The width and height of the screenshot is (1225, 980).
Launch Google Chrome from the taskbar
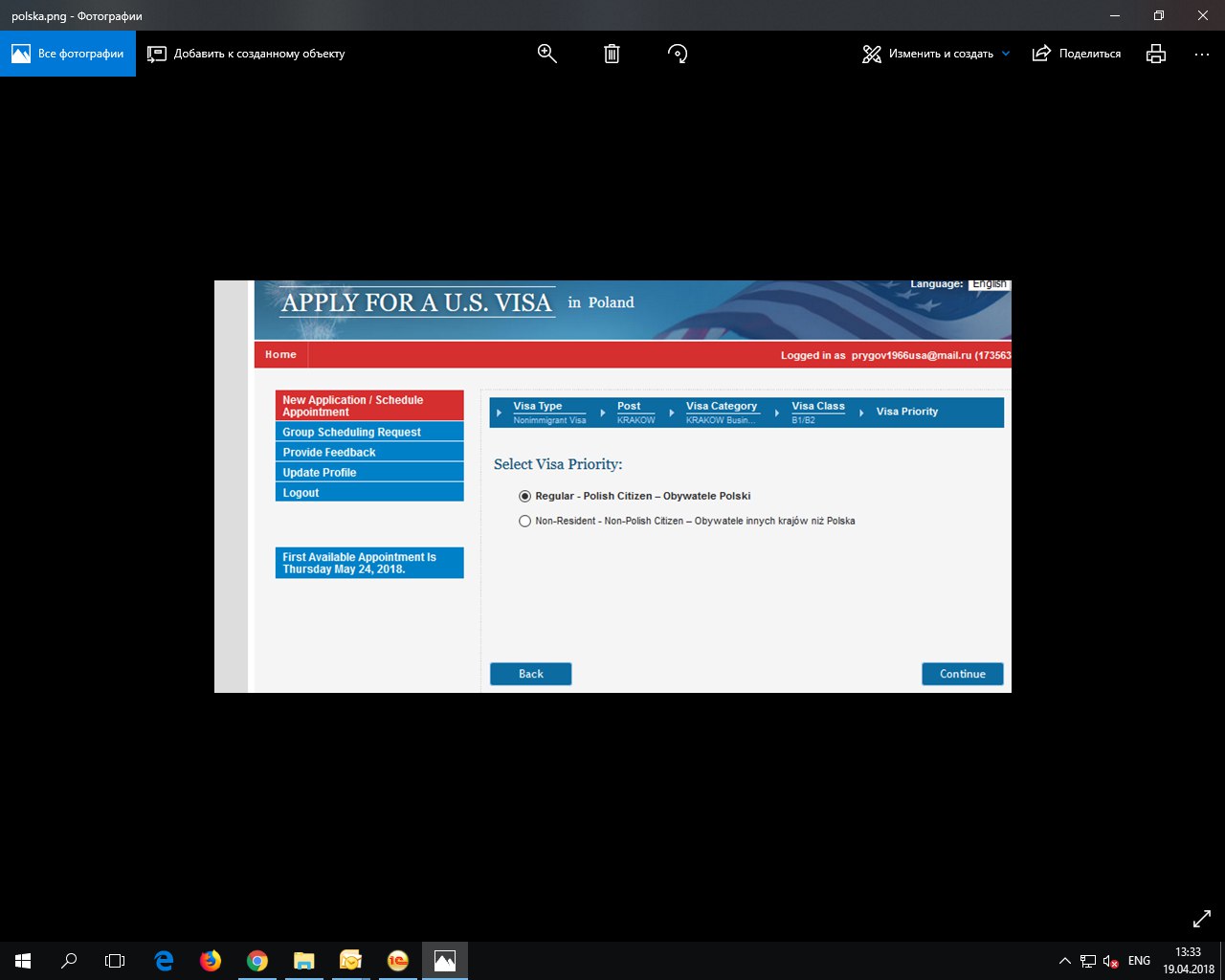256,960
